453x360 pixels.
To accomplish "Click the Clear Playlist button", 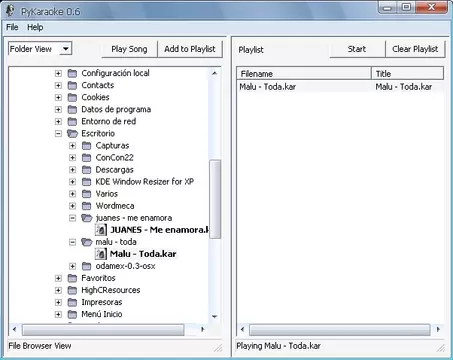I will tap(415, 49).
